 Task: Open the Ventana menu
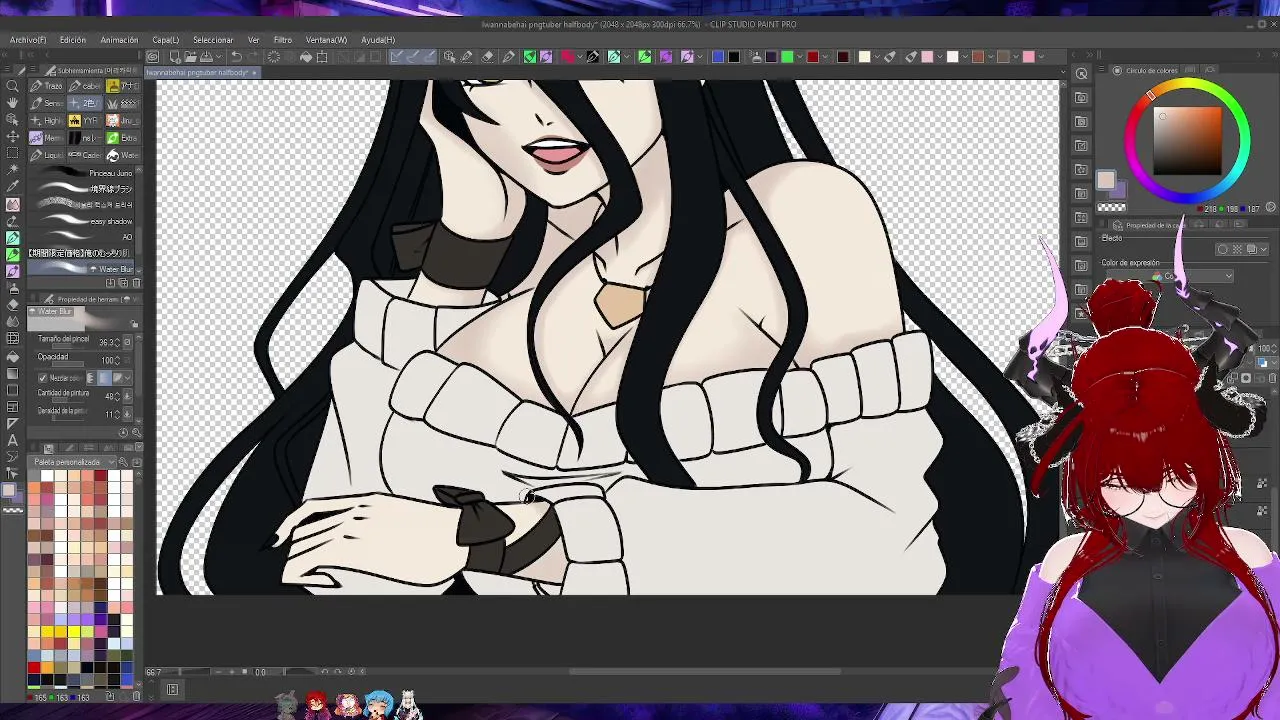pos(326,40)
